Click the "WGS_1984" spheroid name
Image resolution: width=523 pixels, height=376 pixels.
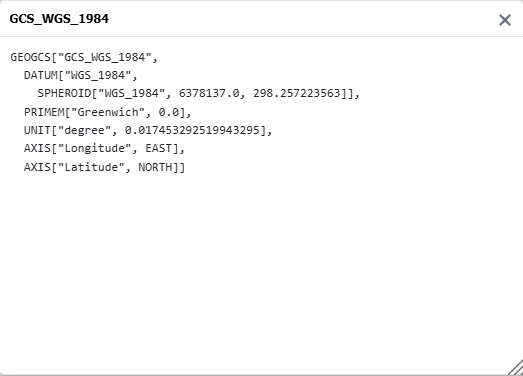pyautogui.click(x=131, y=93)
